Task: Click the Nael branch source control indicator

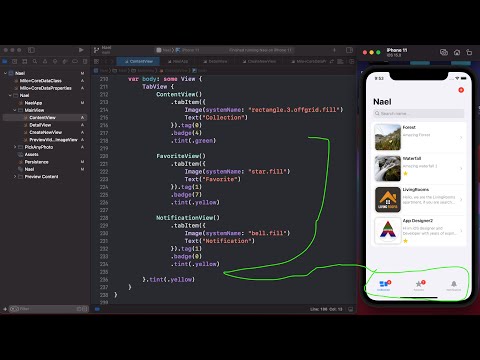Action: pos(103,50)
